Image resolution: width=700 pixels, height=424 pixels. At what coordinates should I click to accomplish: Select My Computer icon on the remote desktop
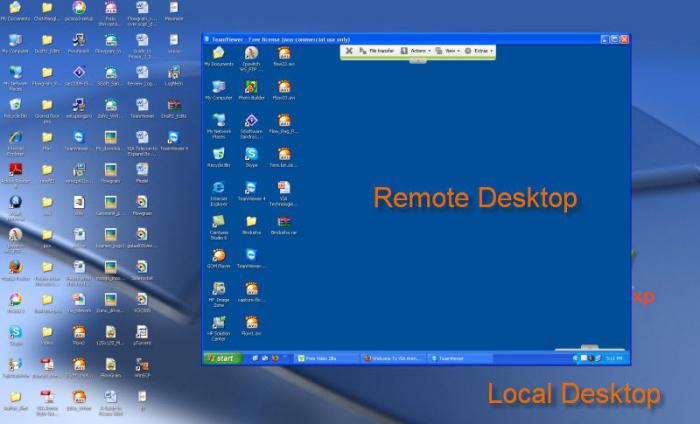click(218, 90)
